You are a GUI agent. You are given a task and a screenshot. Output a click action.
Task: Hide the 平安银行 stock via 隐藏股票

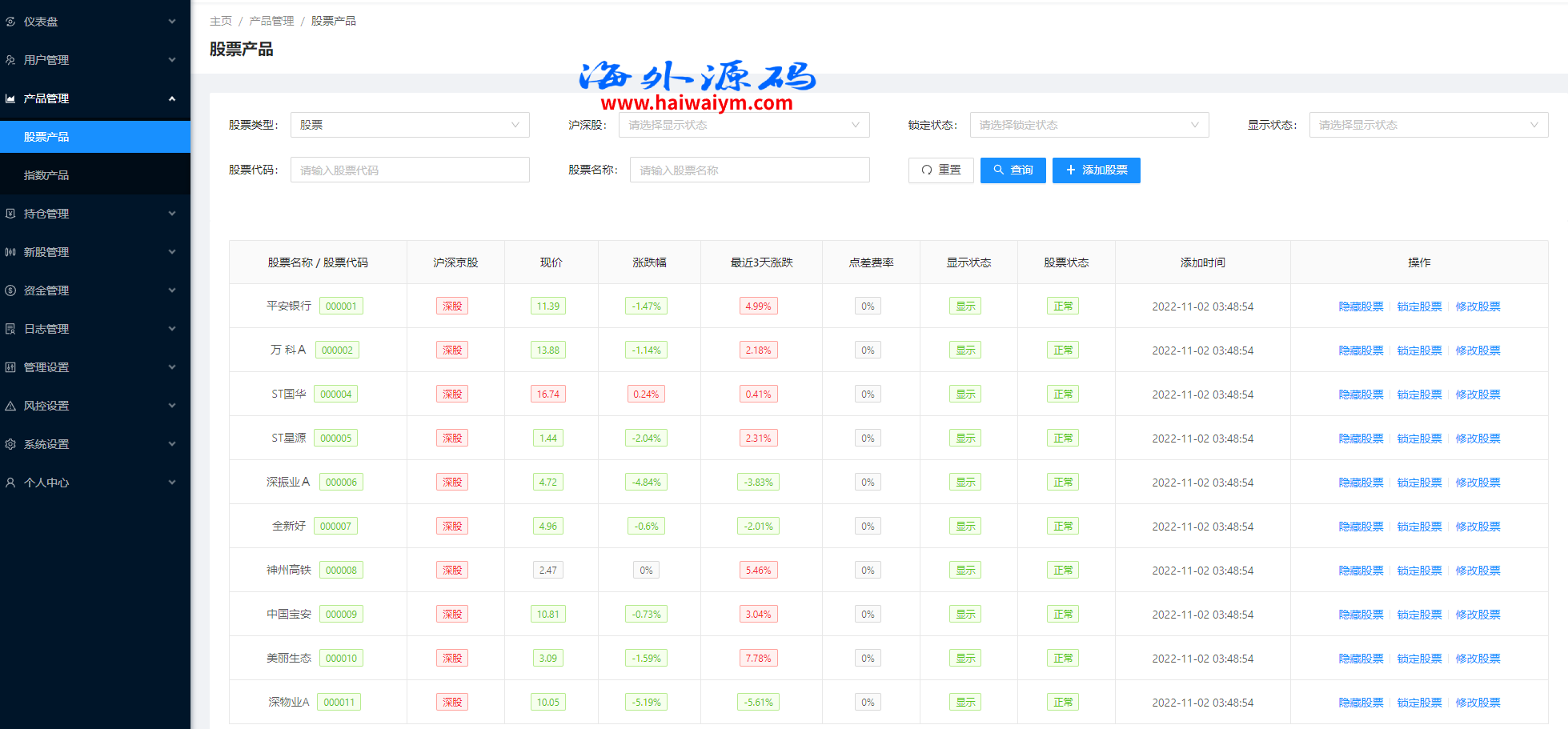pos(1361,306)
